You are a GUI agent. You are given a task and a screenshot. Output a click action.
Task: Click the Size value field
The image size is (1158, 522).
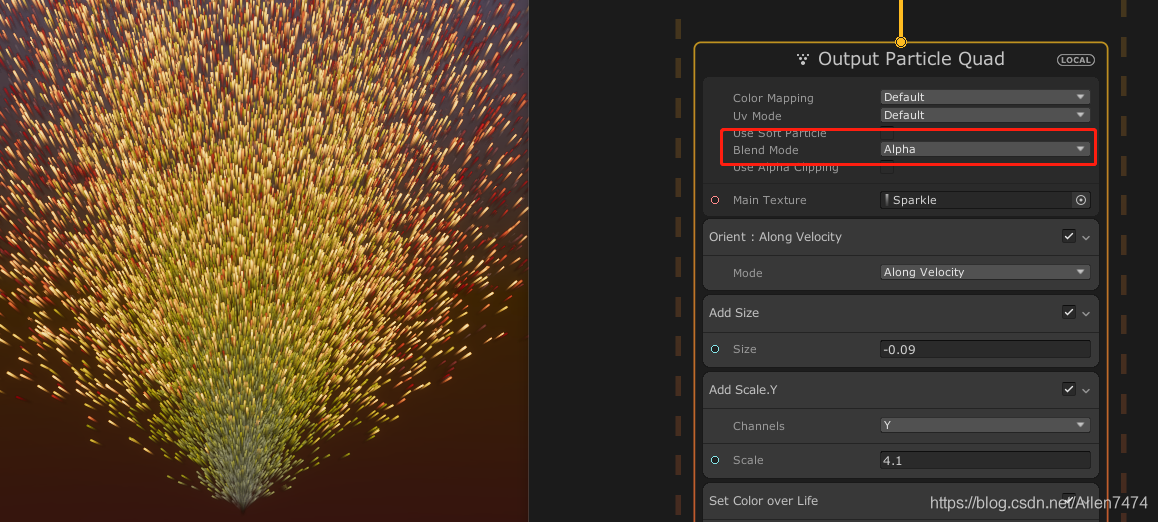[x=984, y=349]
